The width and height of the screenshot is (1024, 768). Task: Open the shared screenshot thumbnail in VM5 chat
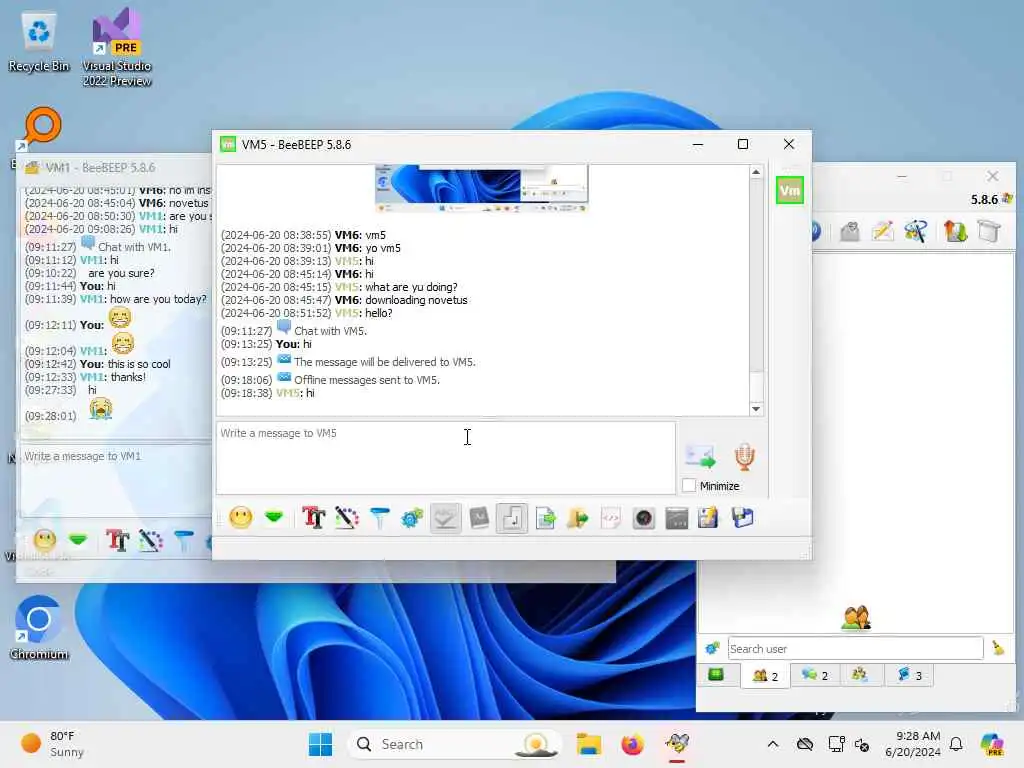point(481,188)
